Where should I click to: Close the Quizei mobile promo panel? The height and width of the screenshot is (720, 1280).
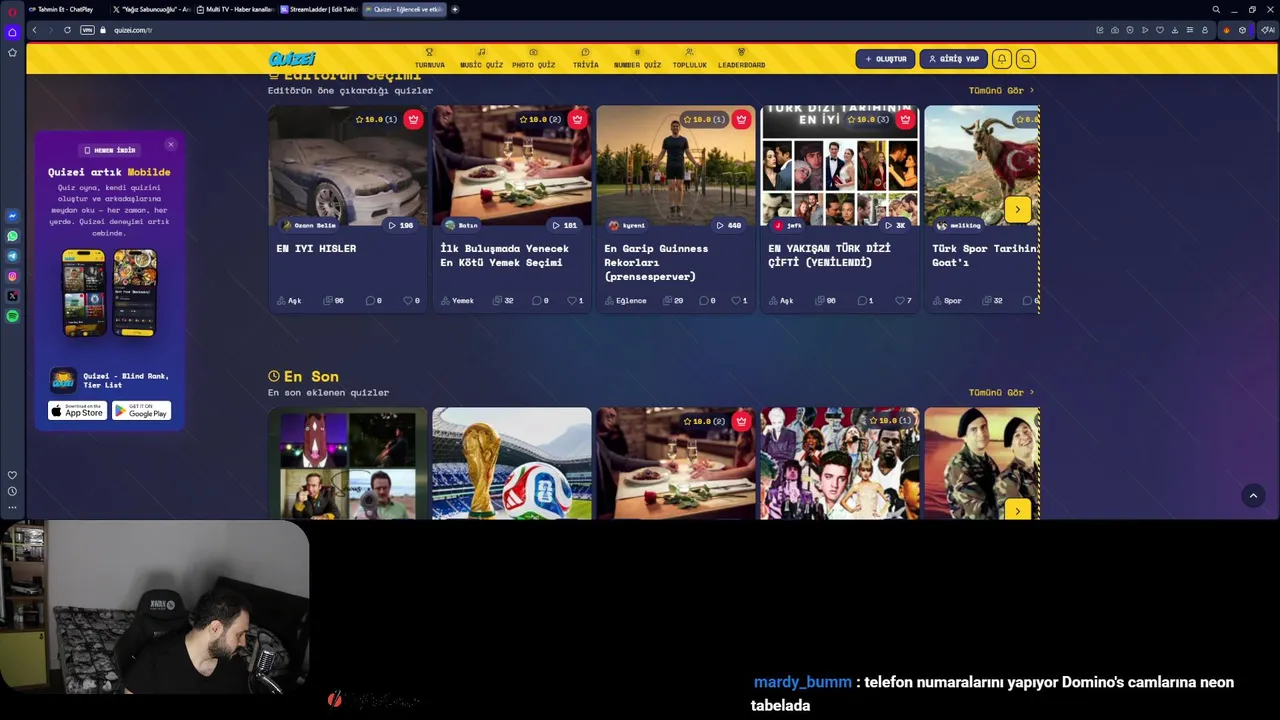click(x=170, y=145)
